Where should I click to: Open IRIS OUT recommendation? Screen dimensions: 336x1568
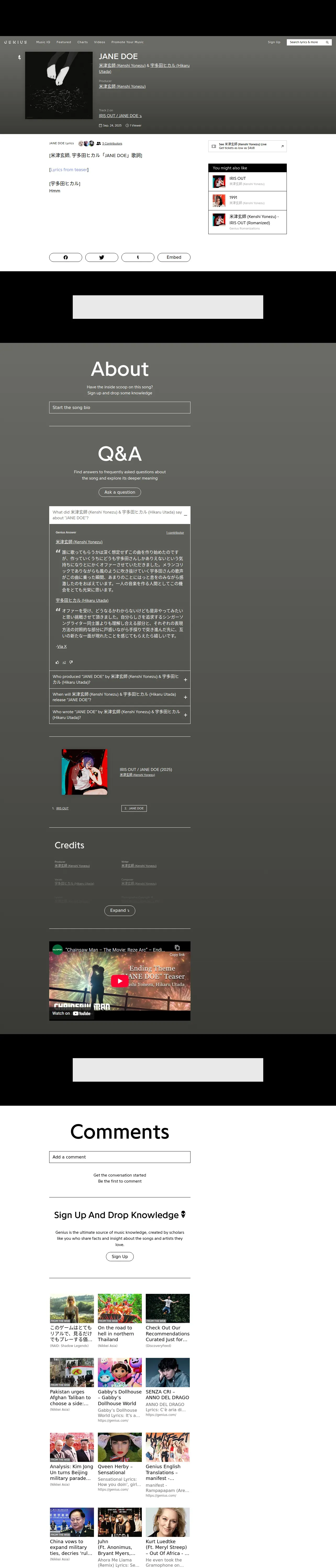pyautogui.click(x=248, y=181)
